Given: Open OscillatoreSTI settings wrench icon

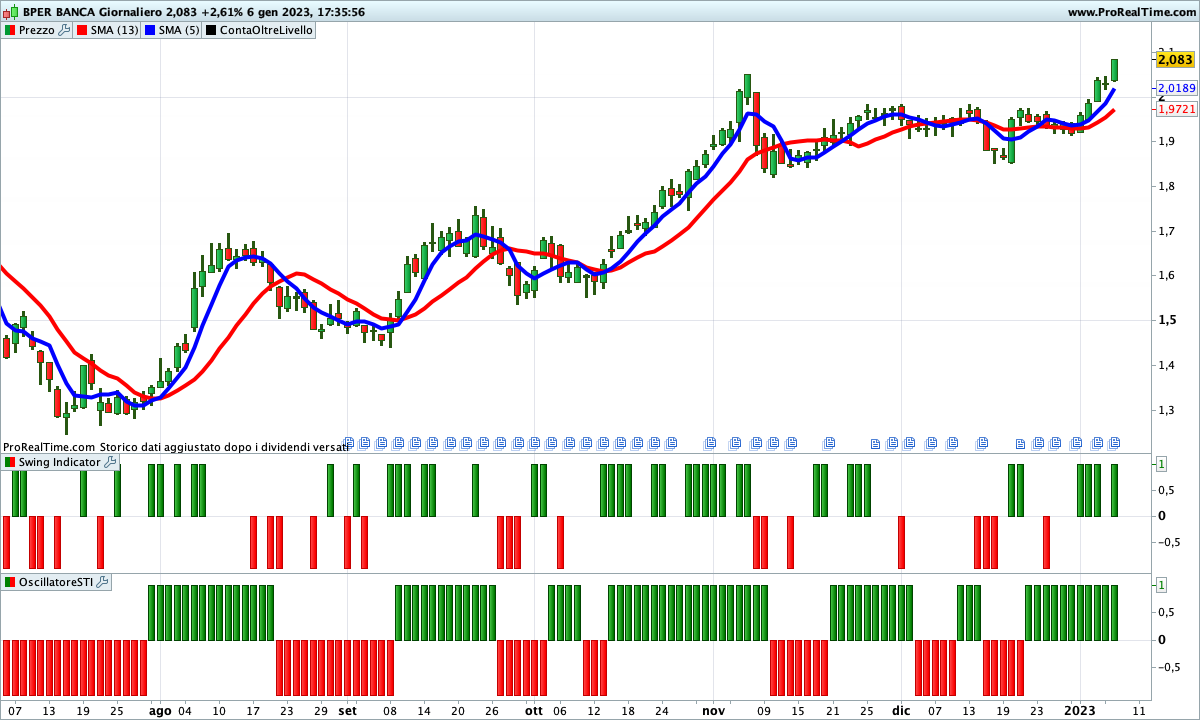Looking at the screenshot, I should 102,581.
